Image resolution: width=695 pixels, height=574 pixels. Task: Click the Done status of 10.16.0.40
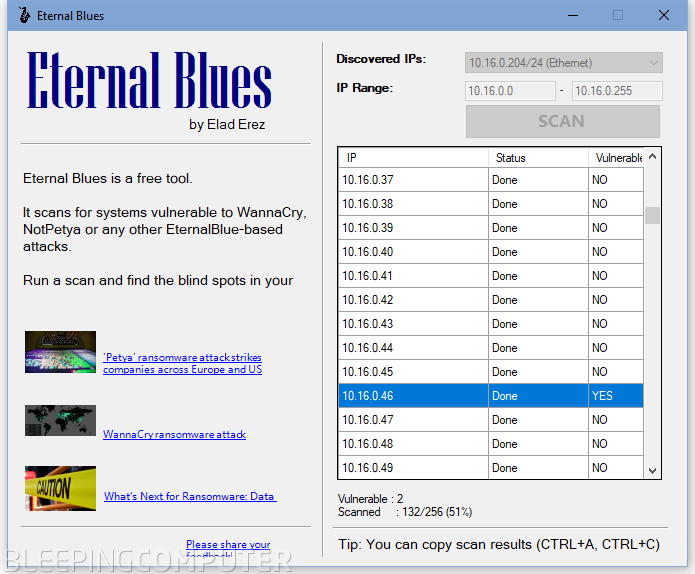click(538, 251)
